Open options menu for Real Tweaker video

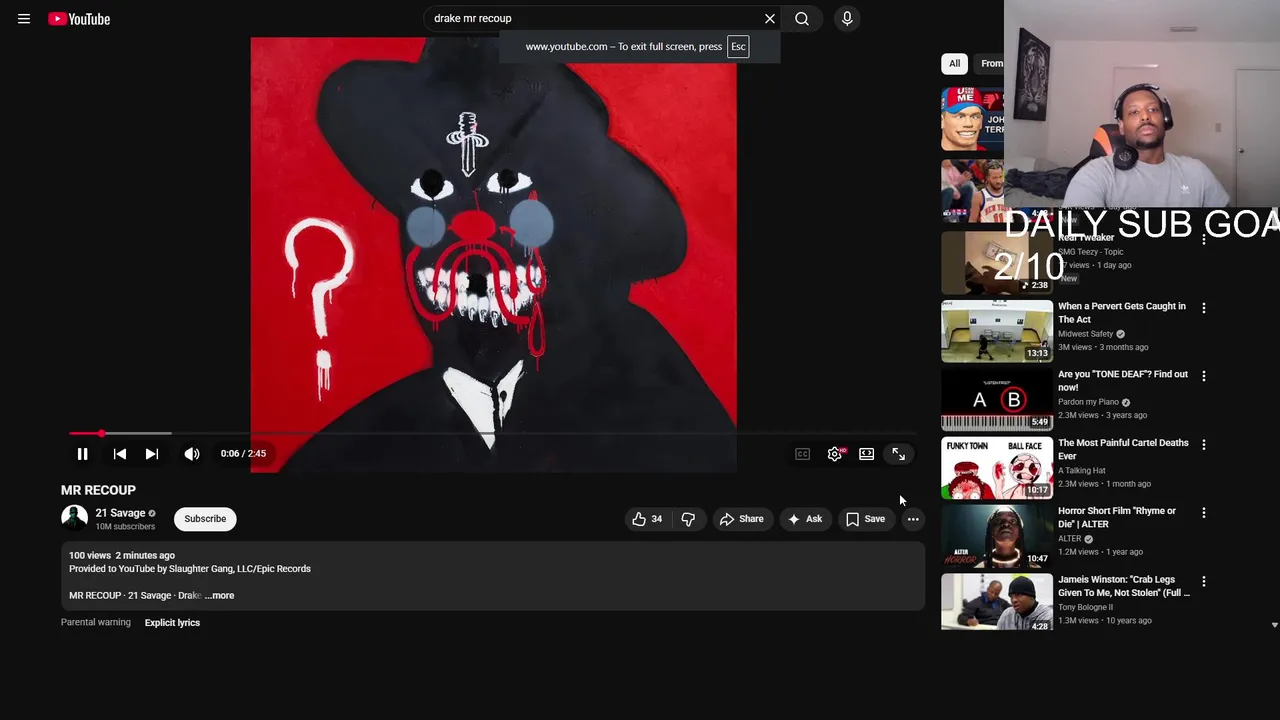point(1204,240)
